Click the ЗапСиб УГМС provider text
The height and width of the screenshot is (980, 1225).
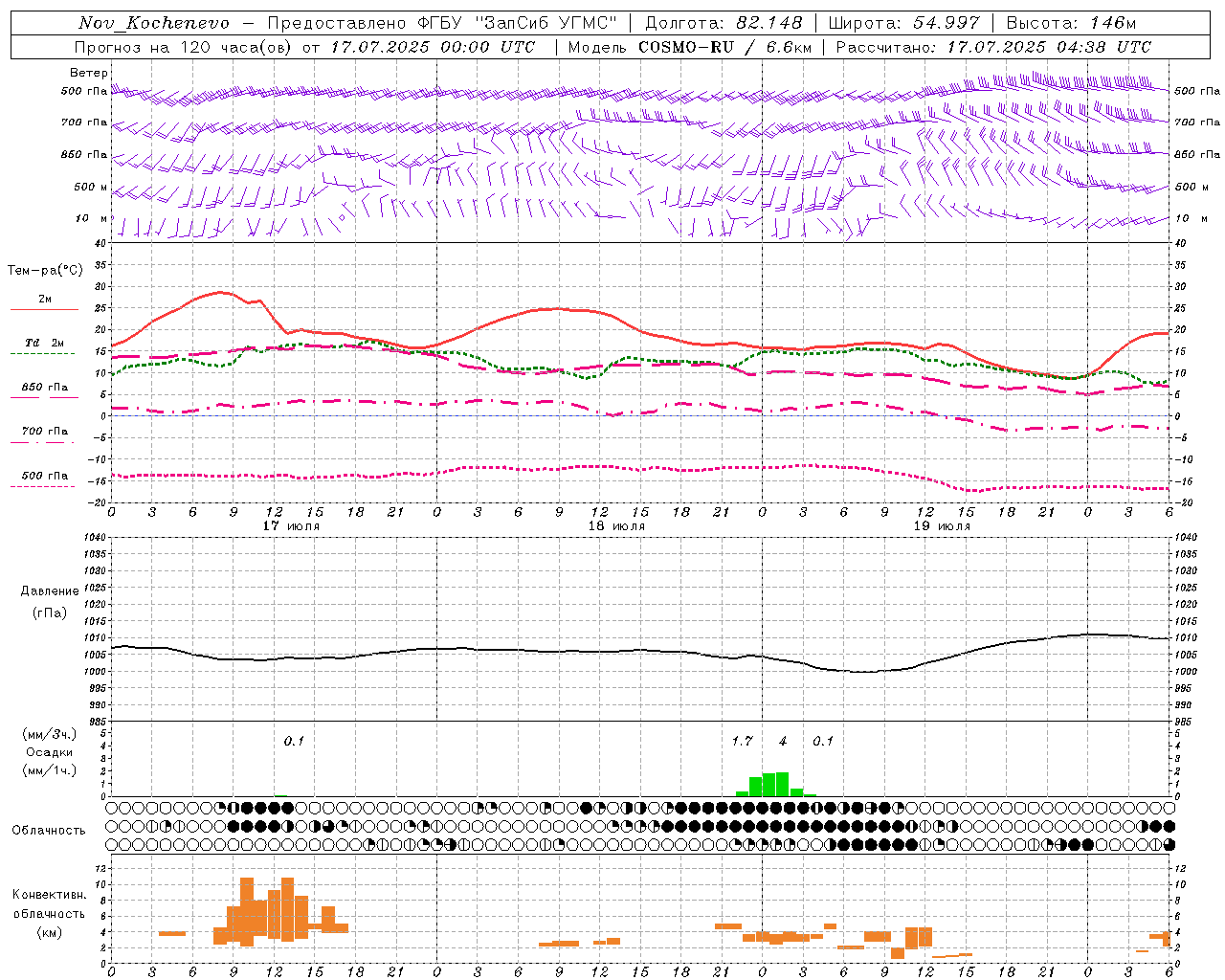pyautogui.click(x=546, y=23)
